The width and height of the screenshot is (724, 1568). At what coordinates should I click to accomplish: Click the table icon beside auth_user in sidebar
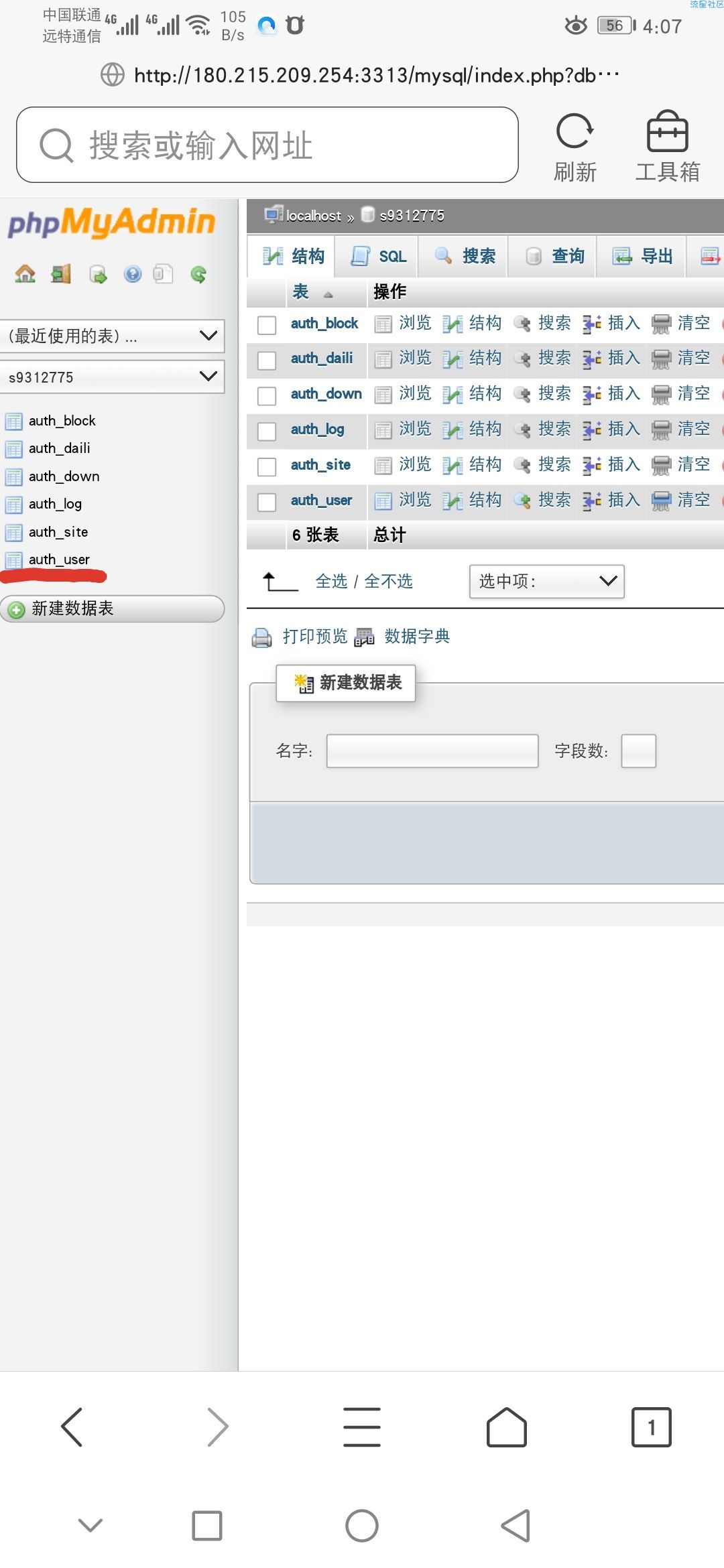[13, 560]
